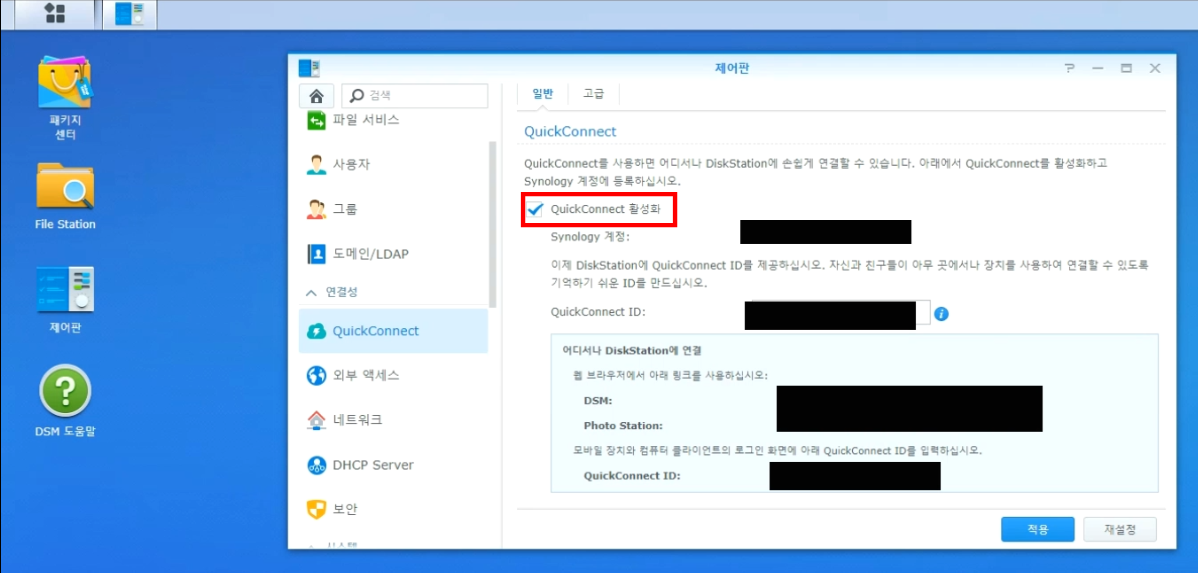Click the 적용 button
The image size is (1198, 573).
click(1038, 529)
